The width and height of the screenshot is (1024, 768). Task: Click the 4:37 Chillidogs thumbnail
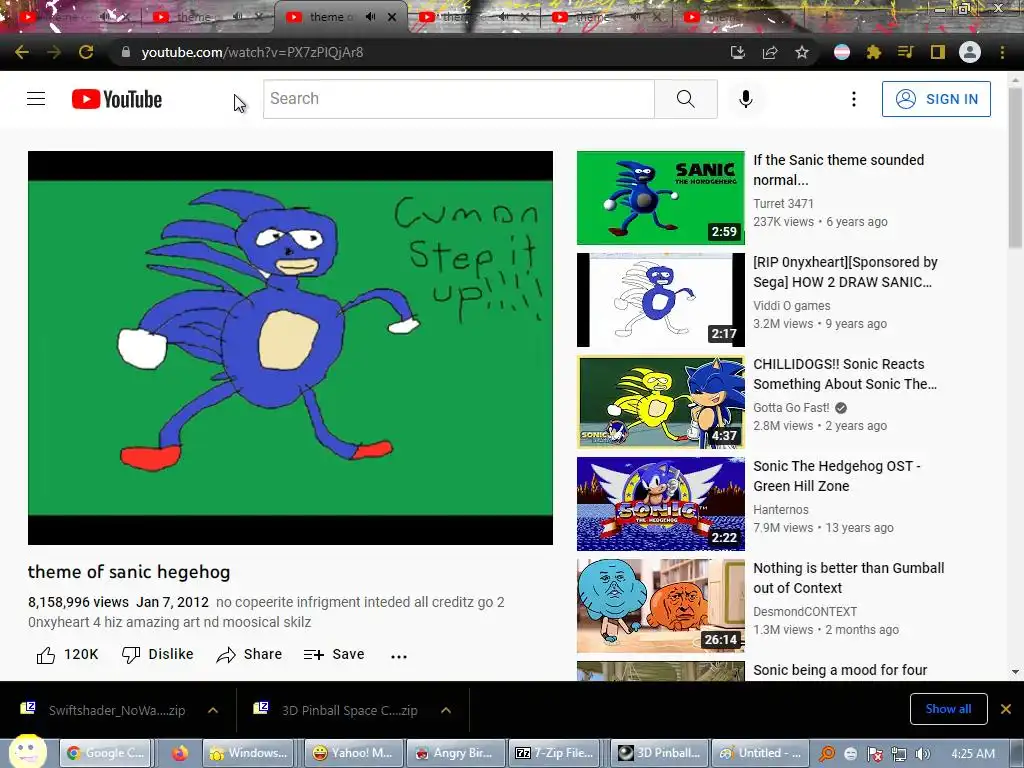[x=660, y=402]
